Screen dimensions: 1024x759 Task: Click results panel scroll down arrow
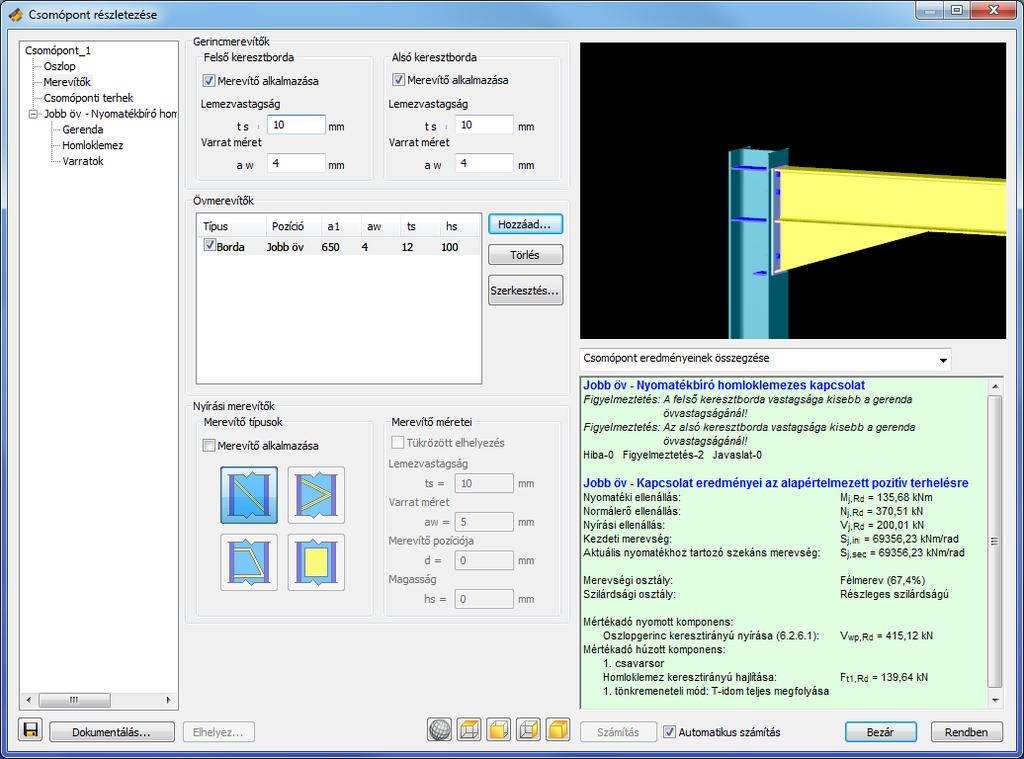[x=995, y=700]
